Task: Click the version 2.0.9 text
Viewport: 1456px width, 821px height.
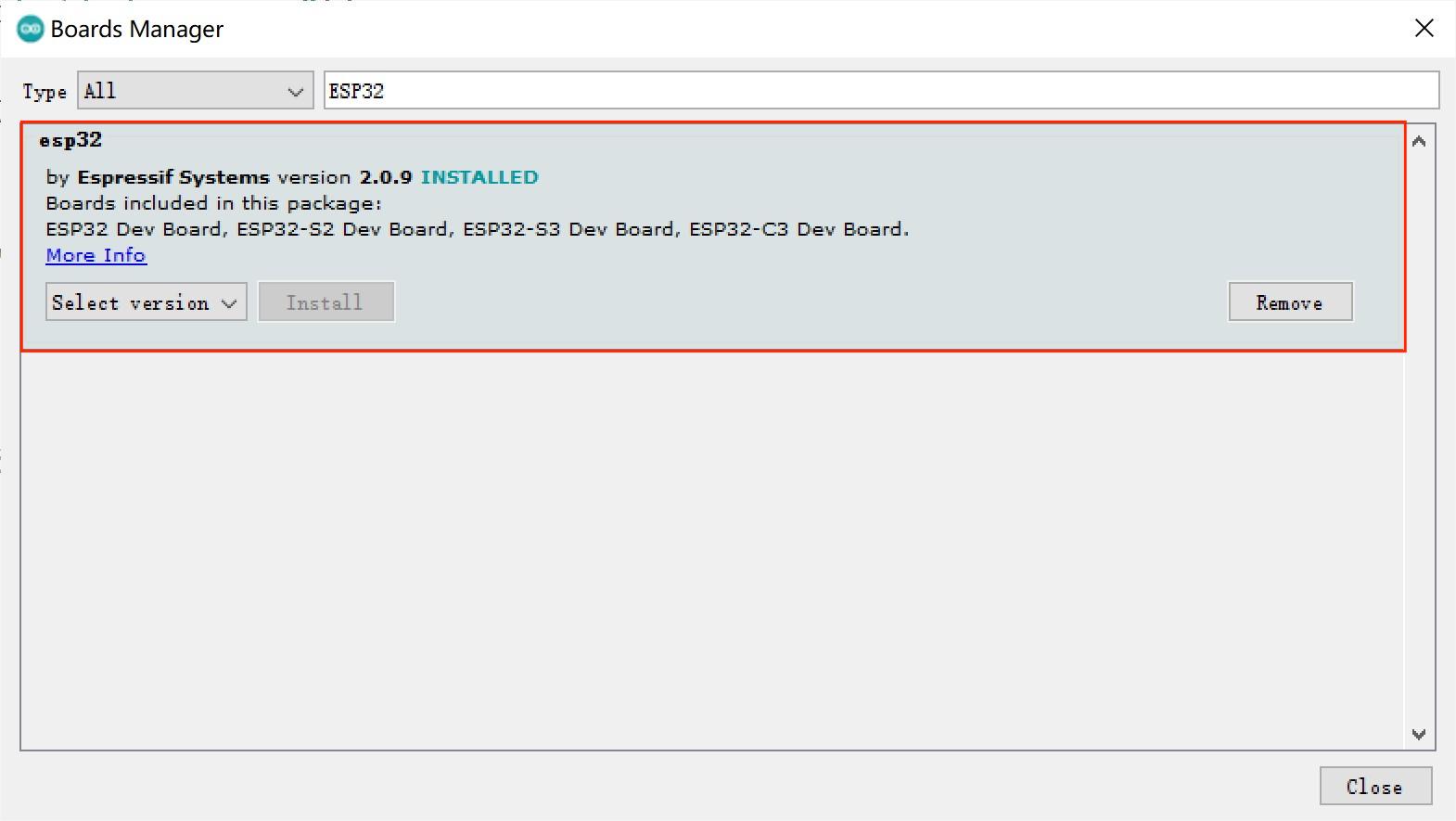Action: tap(344, 177)
